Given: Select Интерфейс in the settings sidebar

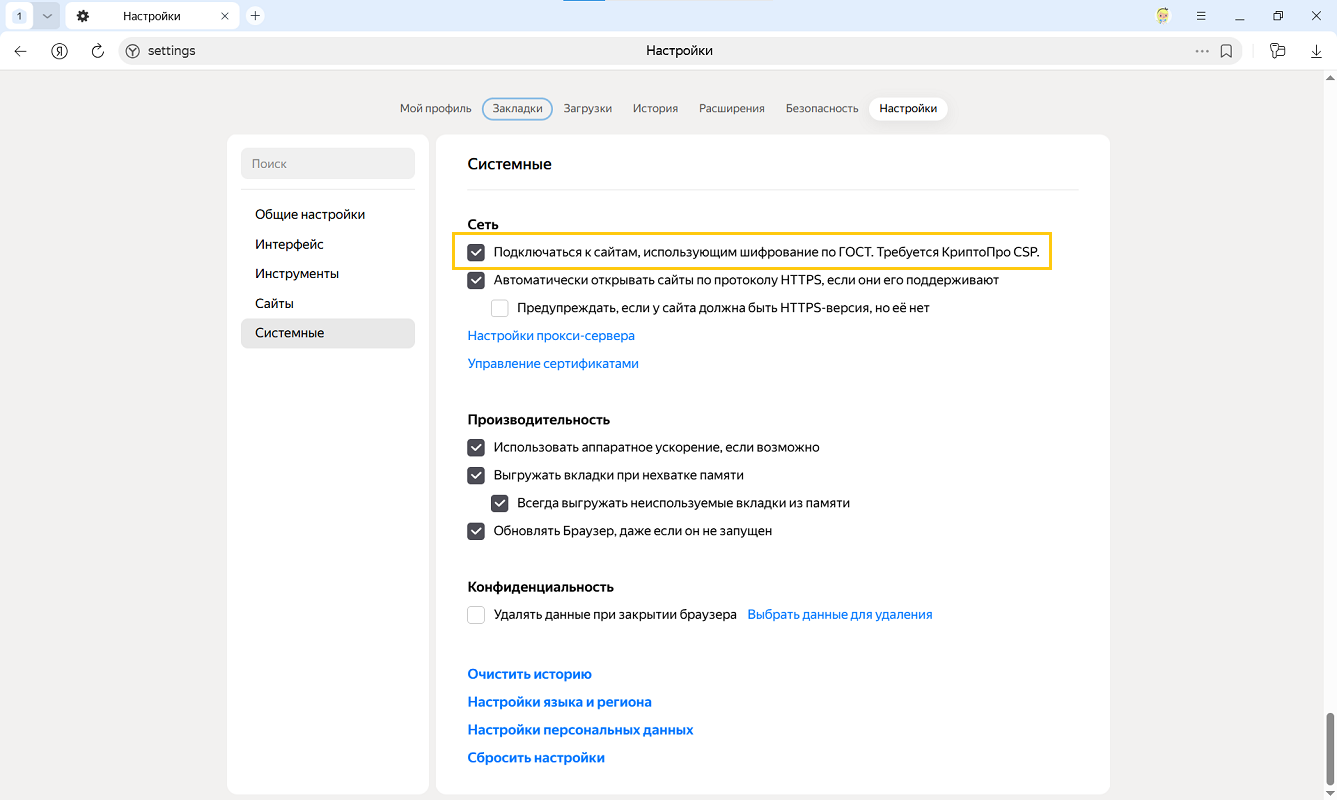Looking at the screenshot, I should coord(289,244).
